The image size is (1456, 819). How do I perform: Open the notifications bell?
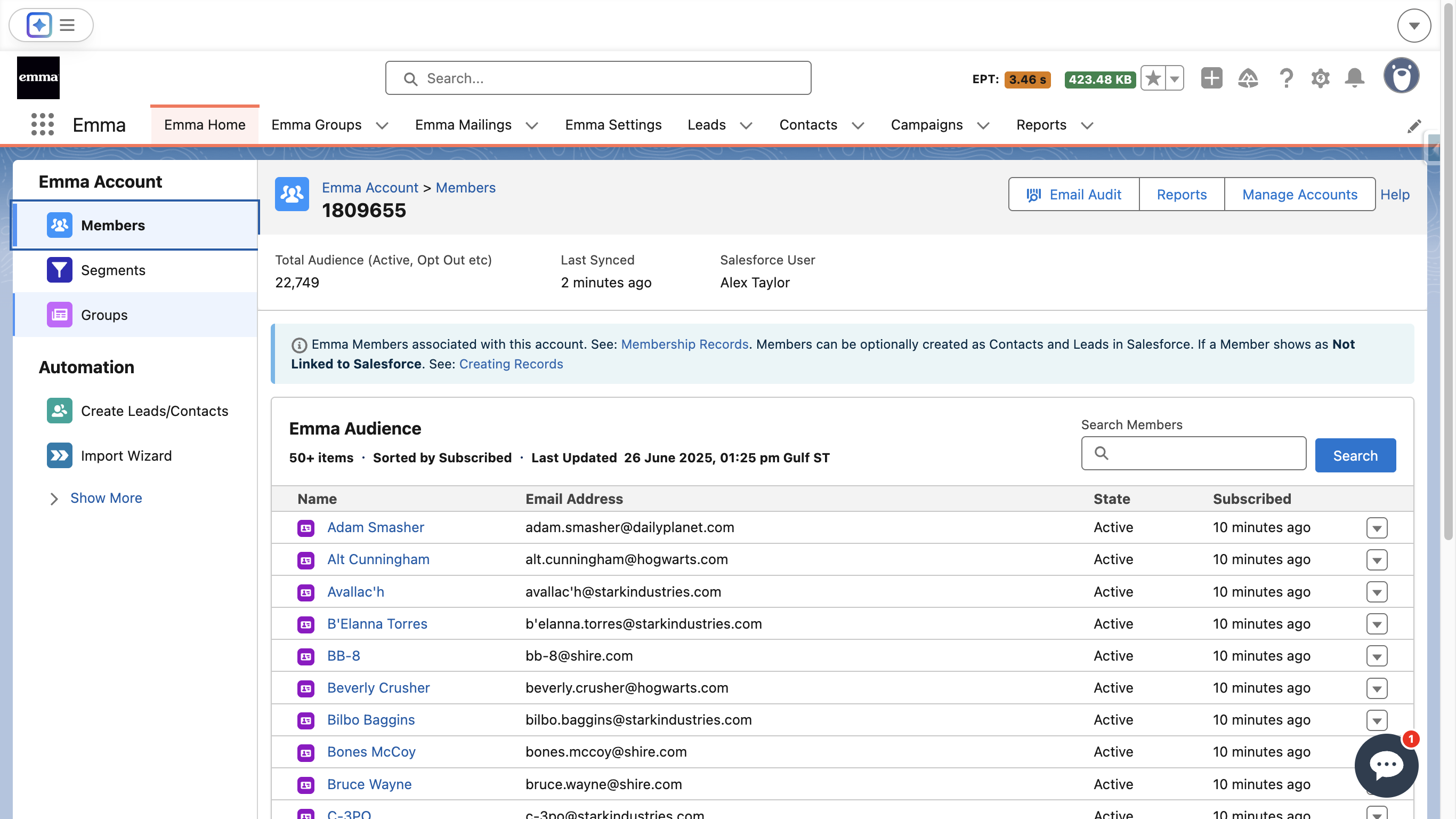[1355, 78]
